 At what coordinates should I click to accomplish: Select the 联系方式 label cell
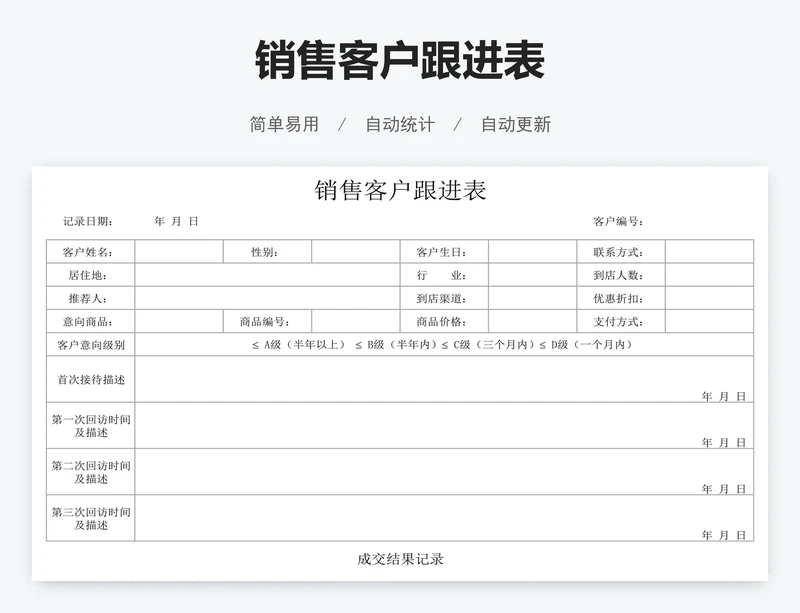pyautogui.click(x=621, y=252)
